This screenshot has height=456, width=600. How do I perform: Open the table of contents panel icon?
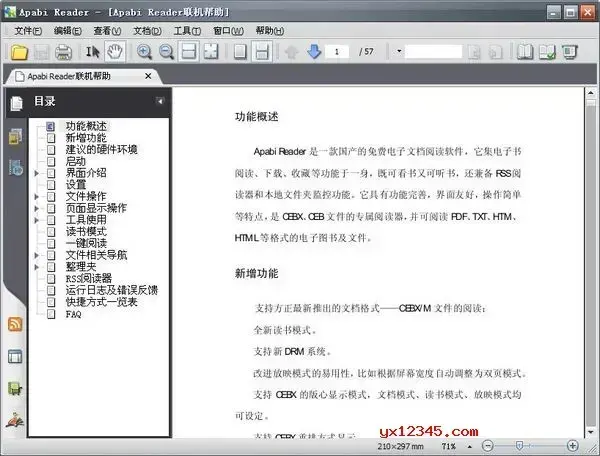tap(16, 103)
